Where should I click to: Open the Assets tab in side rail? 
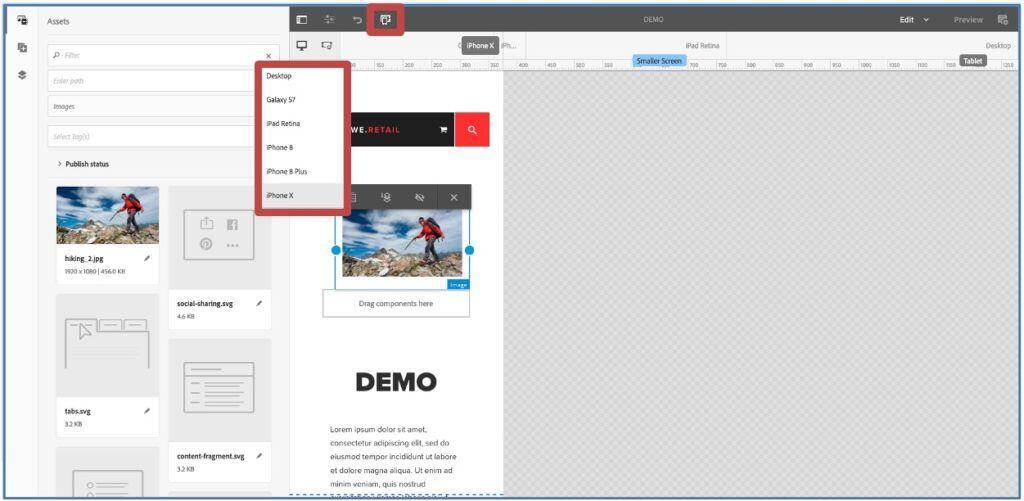[22, 20]
